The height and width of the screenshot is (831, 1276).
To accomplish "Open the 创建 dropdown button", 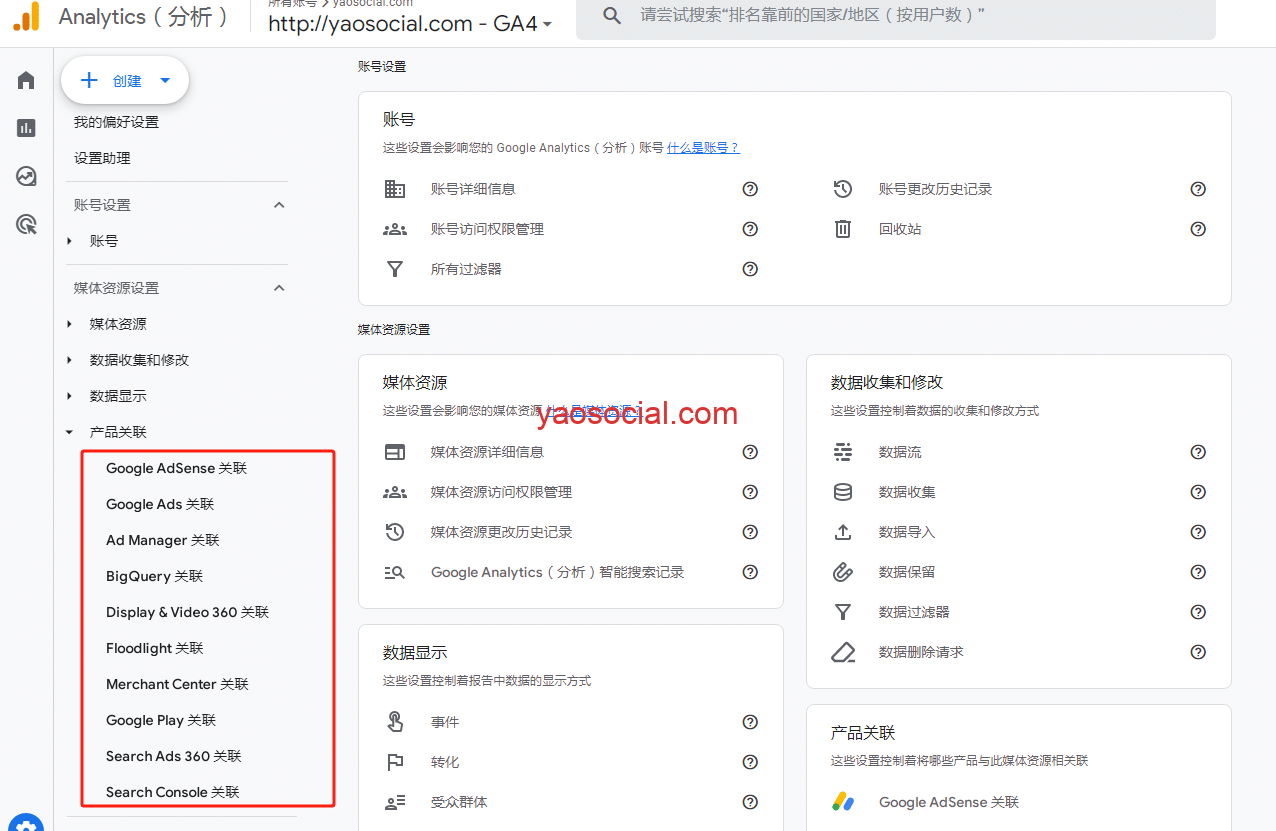I will [x=125, y=81].
